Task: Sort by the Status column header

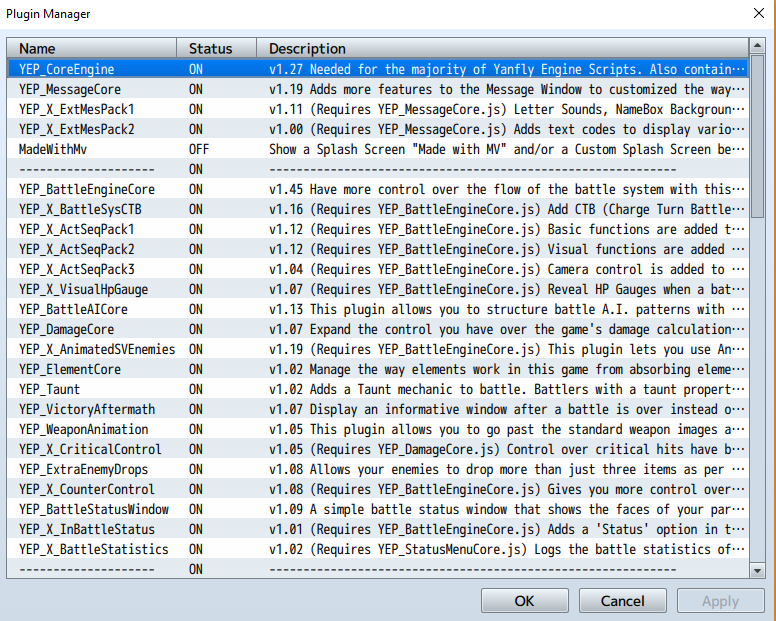Action: pyautogui.click(x=217, y=48)
